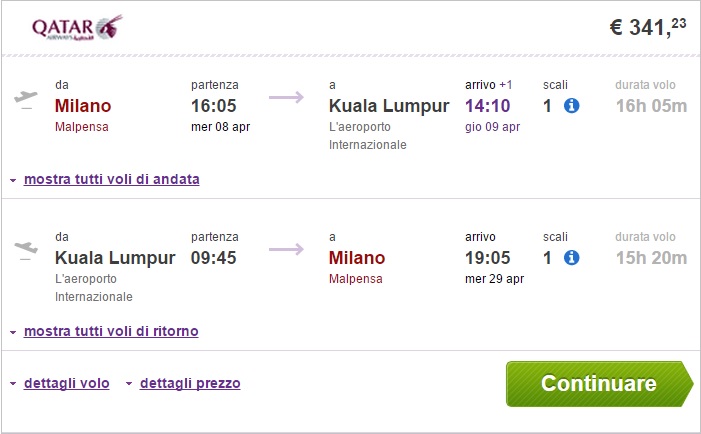The image size is (701, 434).
Task: Click the outbound flight direction arrow
Action: 286,98
